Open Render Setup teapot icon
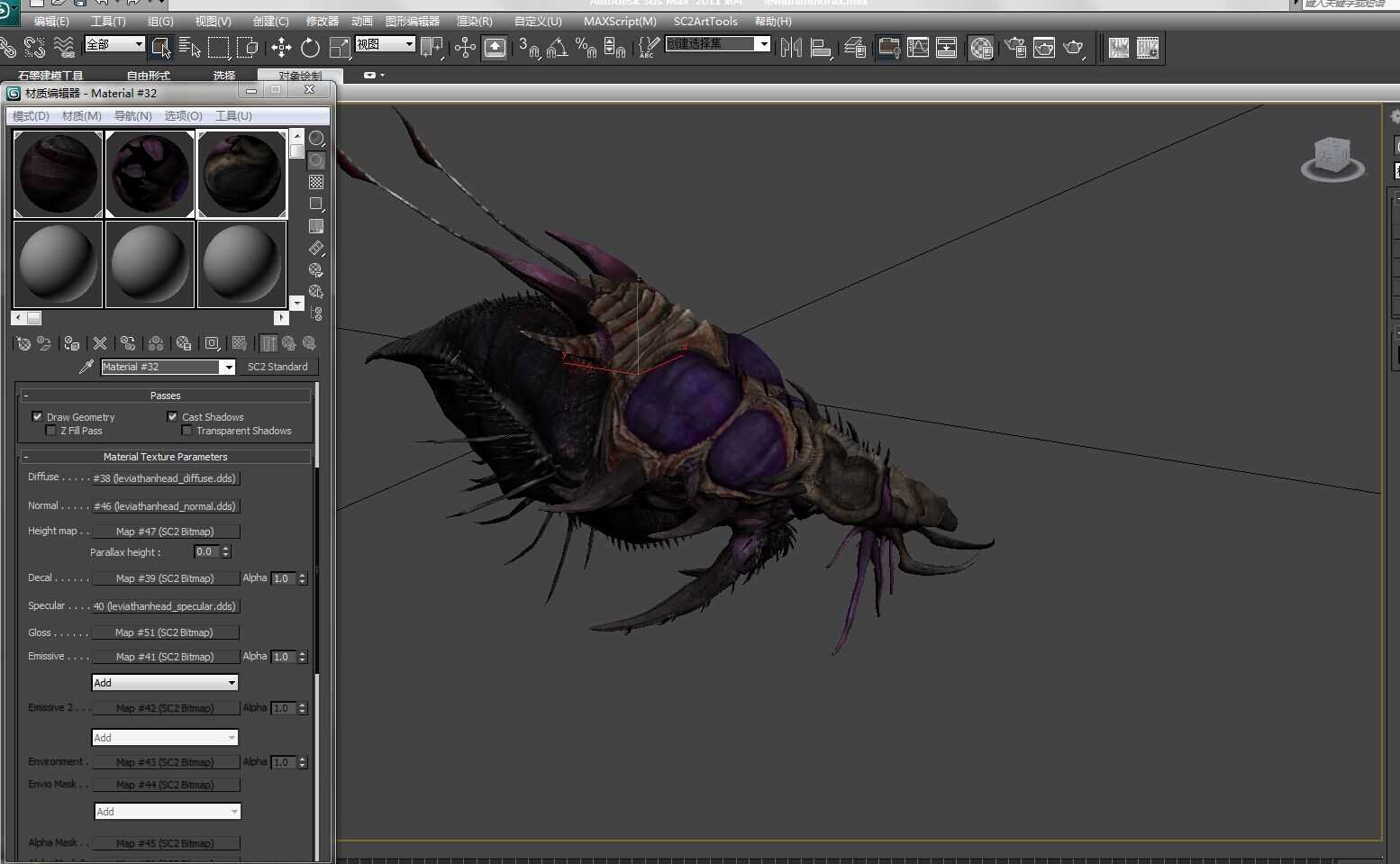The image size is (1400, 864). click(x=1015, y=47)
